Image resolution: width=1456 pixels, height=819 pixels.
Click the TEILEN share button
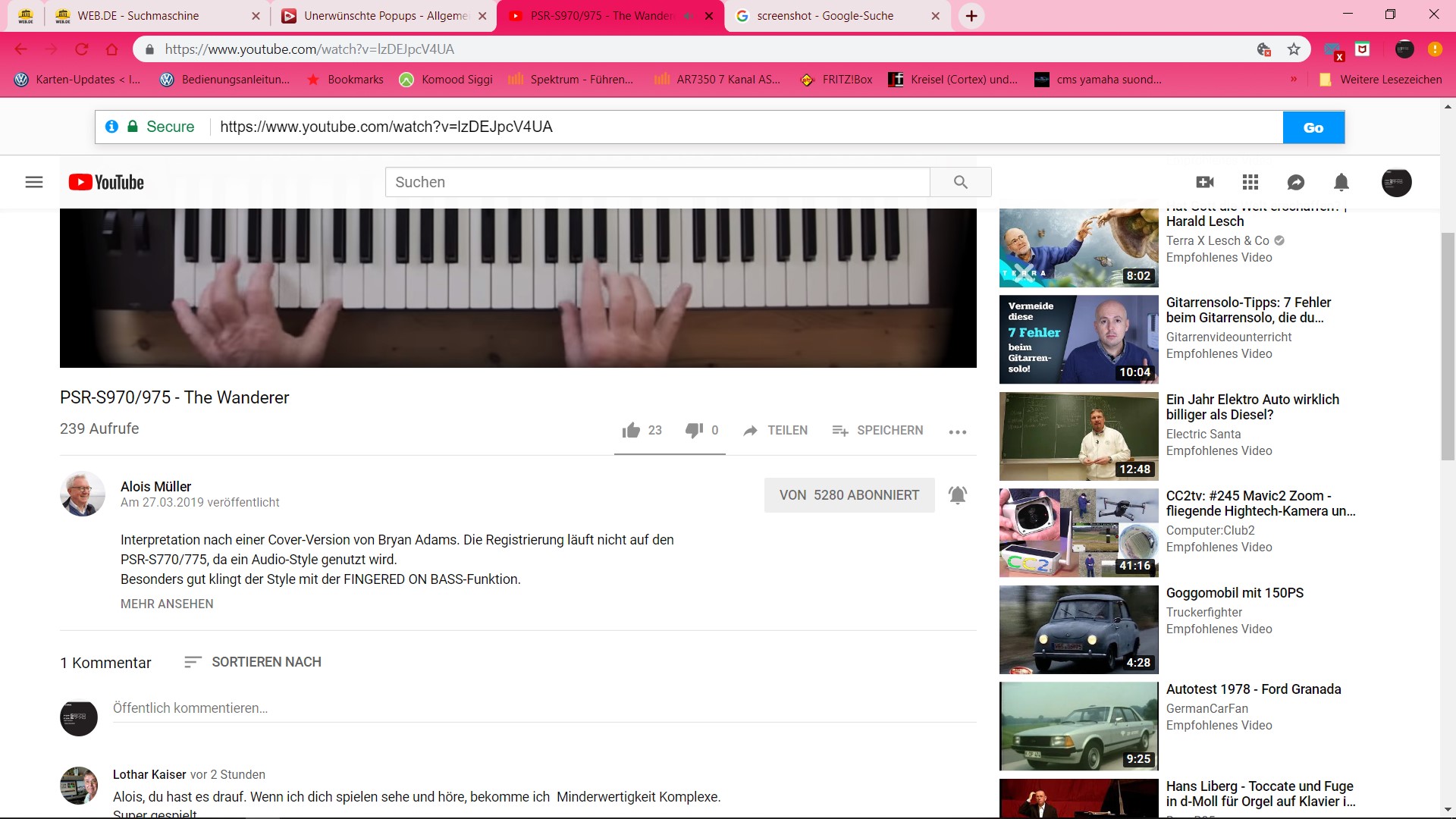[775, 430]
